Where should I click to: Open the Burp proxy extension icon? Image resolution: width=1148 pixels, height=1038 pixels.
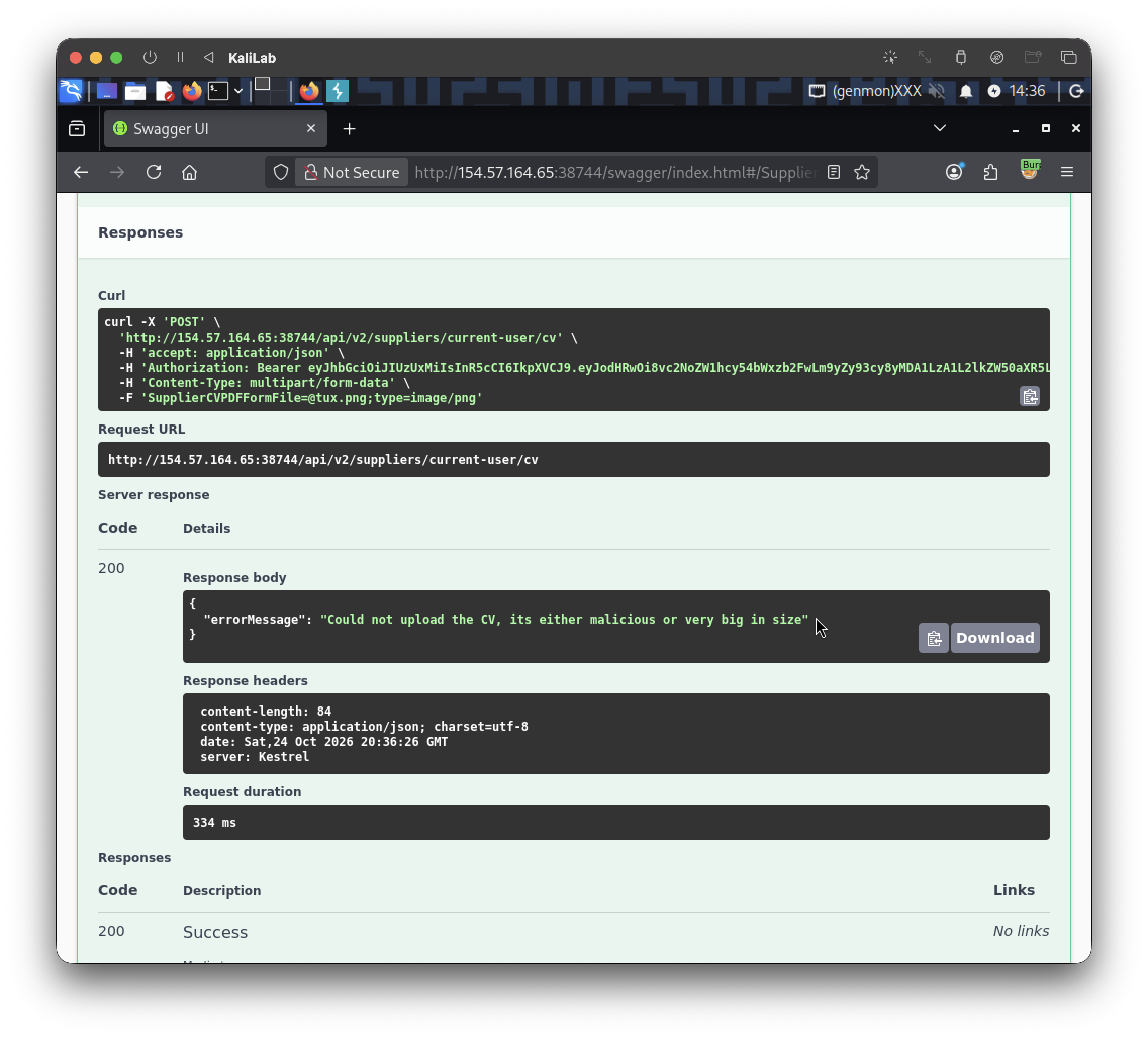pos(1030,170)
